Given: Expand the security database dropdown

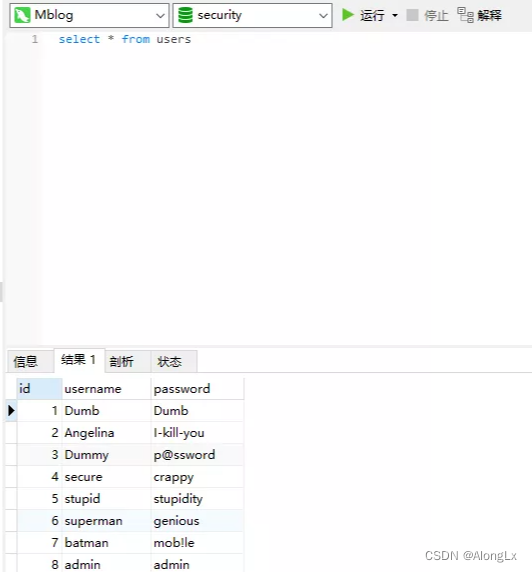Looking at the screenshot, I should coord(323,16).
